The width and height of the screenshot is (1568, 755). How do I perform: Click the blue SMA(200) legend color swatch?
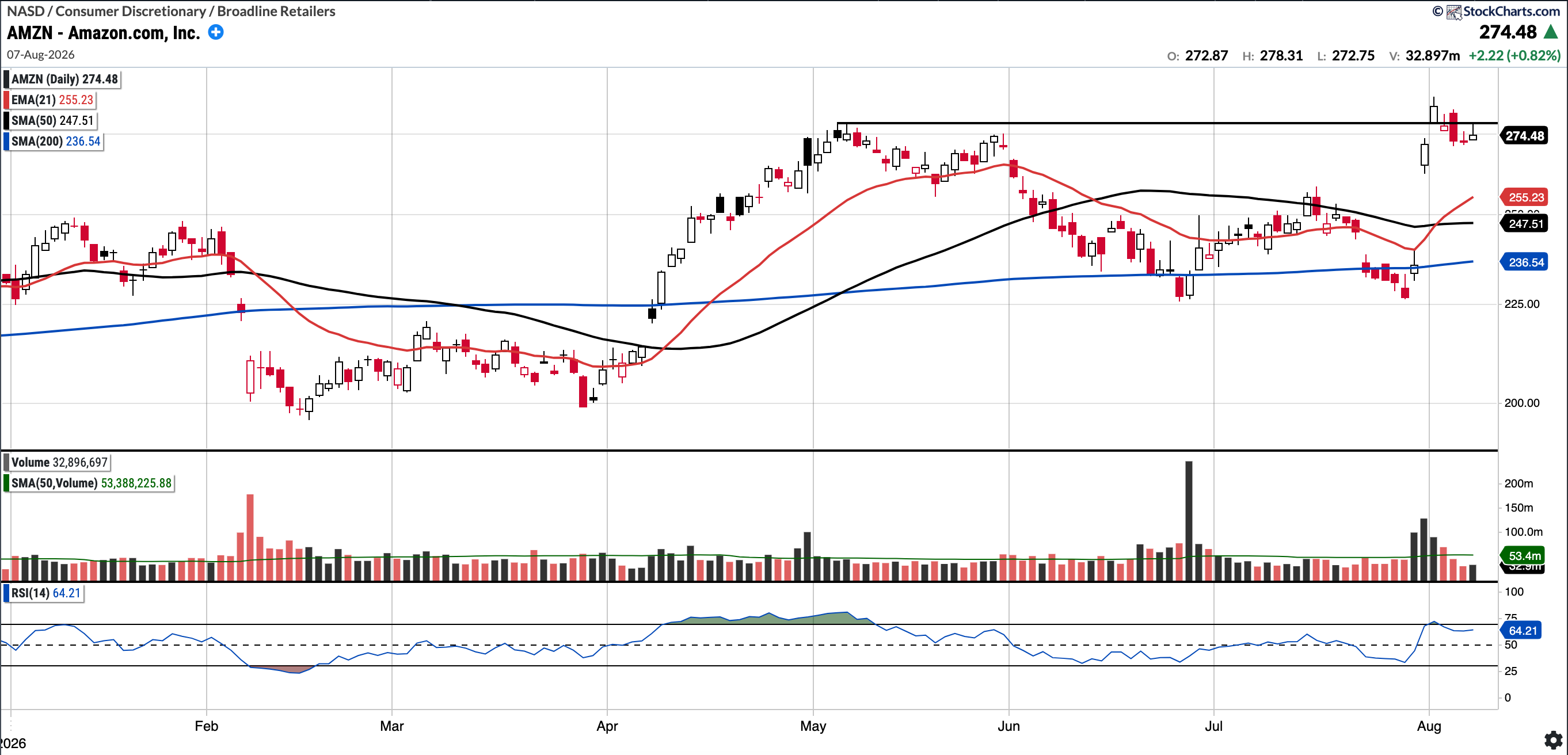[6, 141]
